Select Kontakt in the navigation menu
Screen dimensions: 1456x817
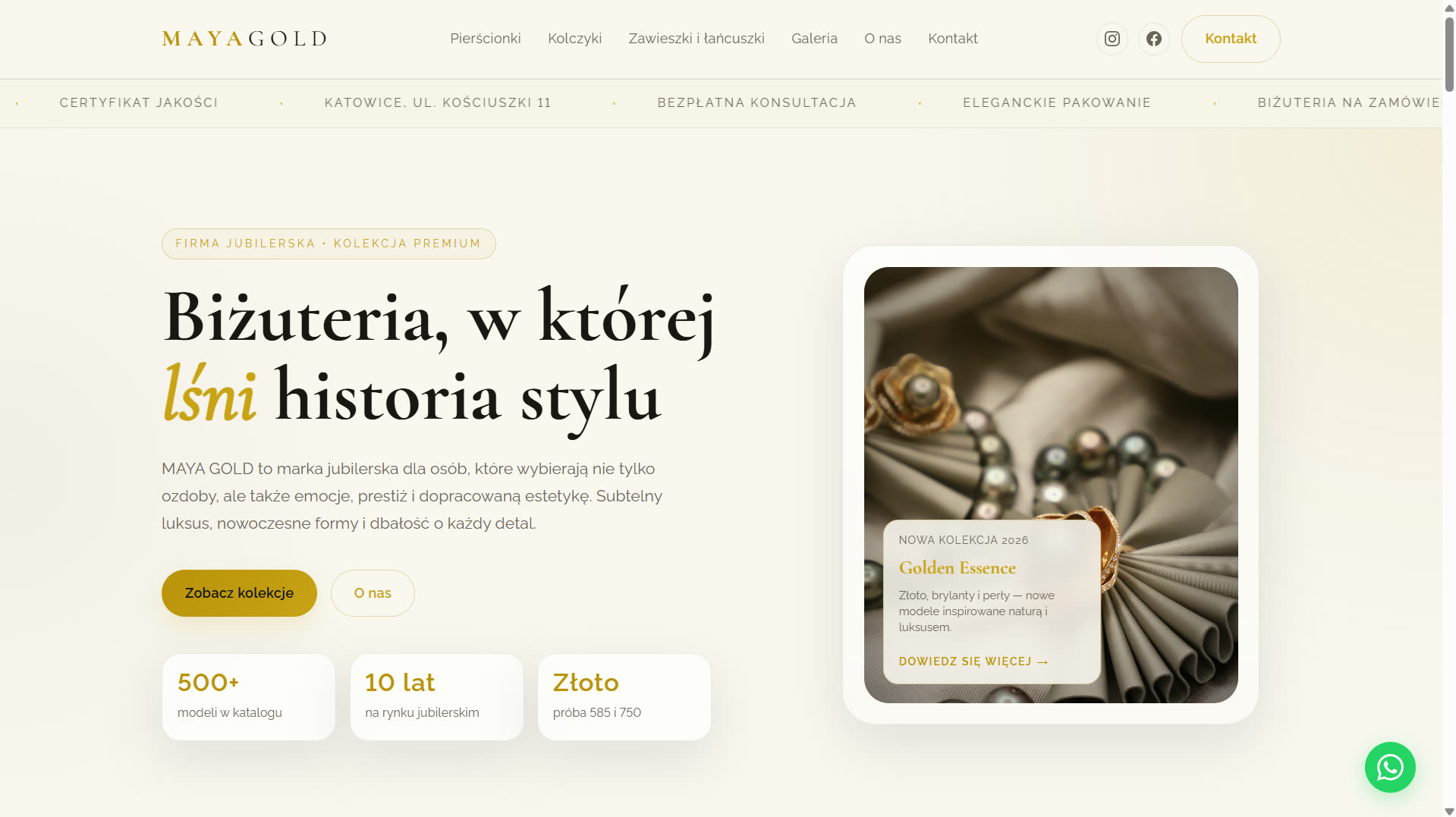tap(952, 39)
